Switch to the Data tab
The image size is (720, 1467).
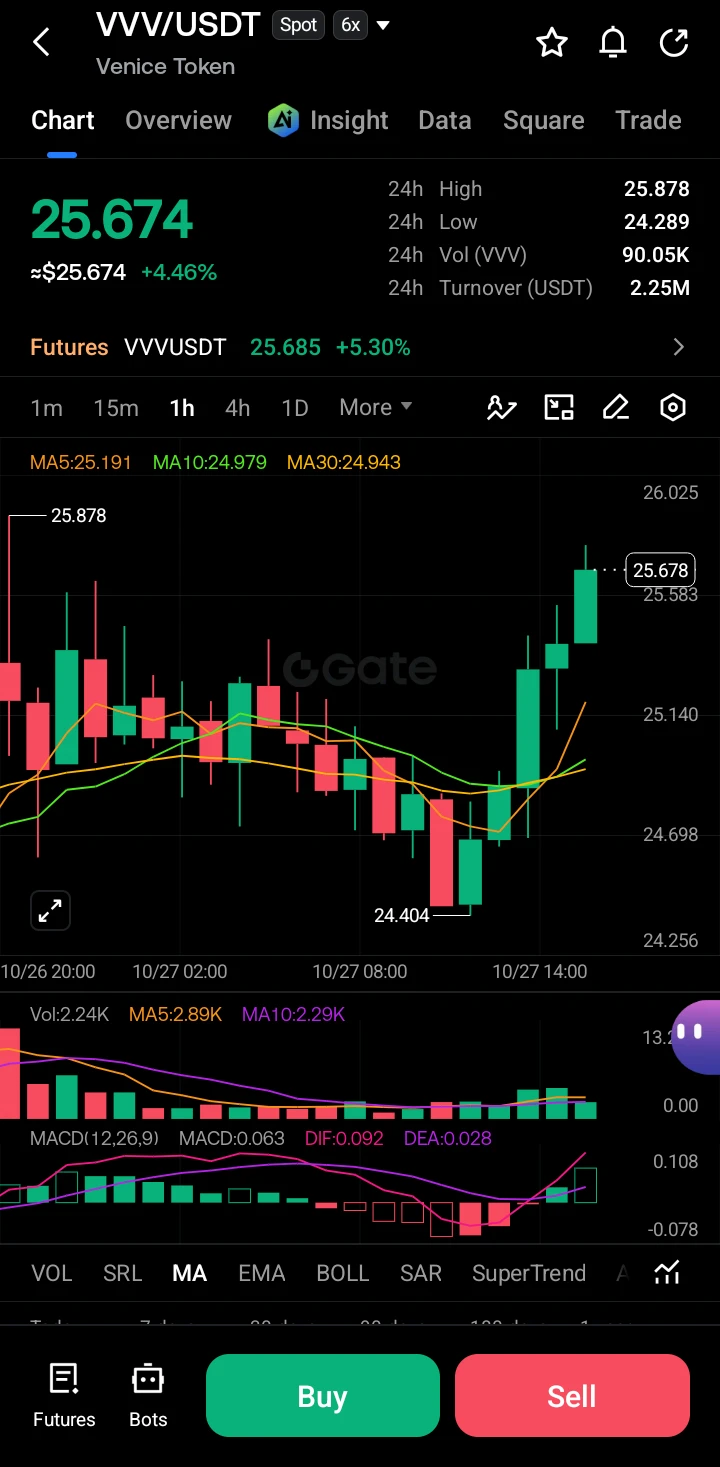pyautogui.click(x=445, y=120)
